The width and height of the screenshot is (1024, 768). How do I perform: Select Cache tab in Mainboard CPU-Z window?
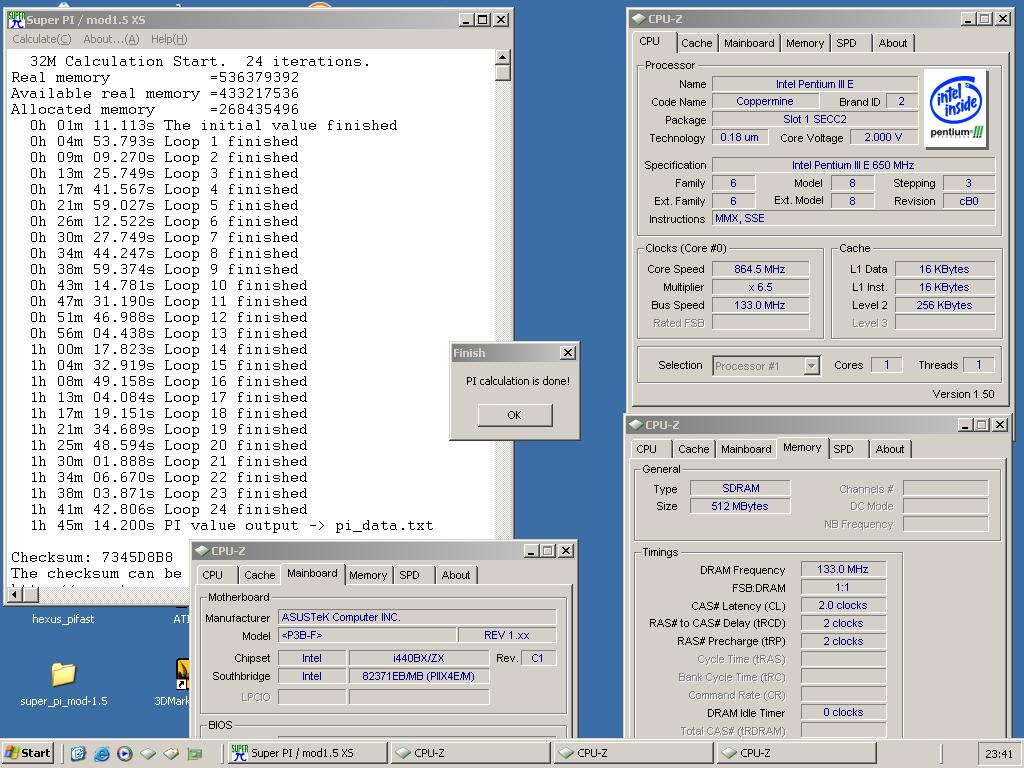tap(259, 575)
